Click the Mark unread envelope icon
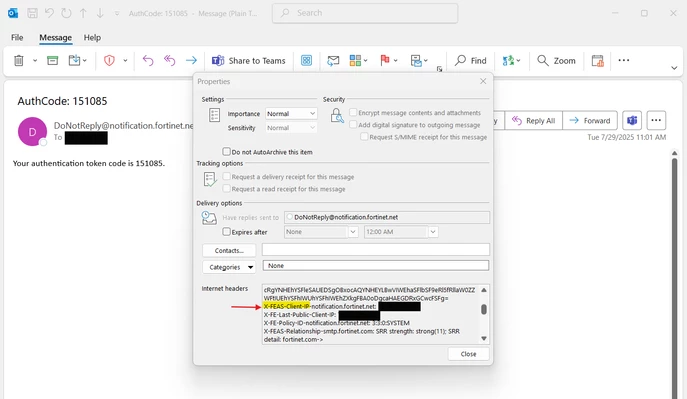This screenshot has height=399, width=687. [x=333, y=60]
